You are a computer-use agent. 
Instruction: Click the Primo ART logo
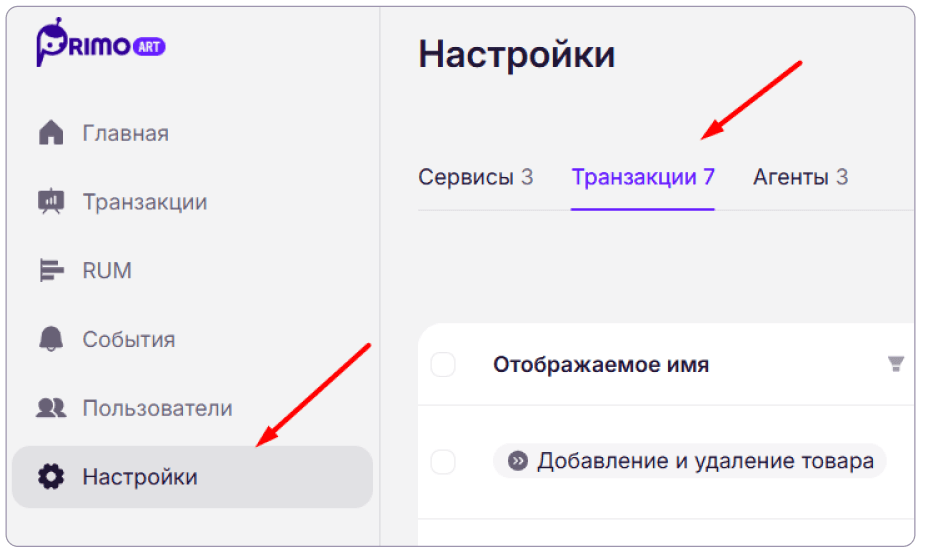point(101,43)
